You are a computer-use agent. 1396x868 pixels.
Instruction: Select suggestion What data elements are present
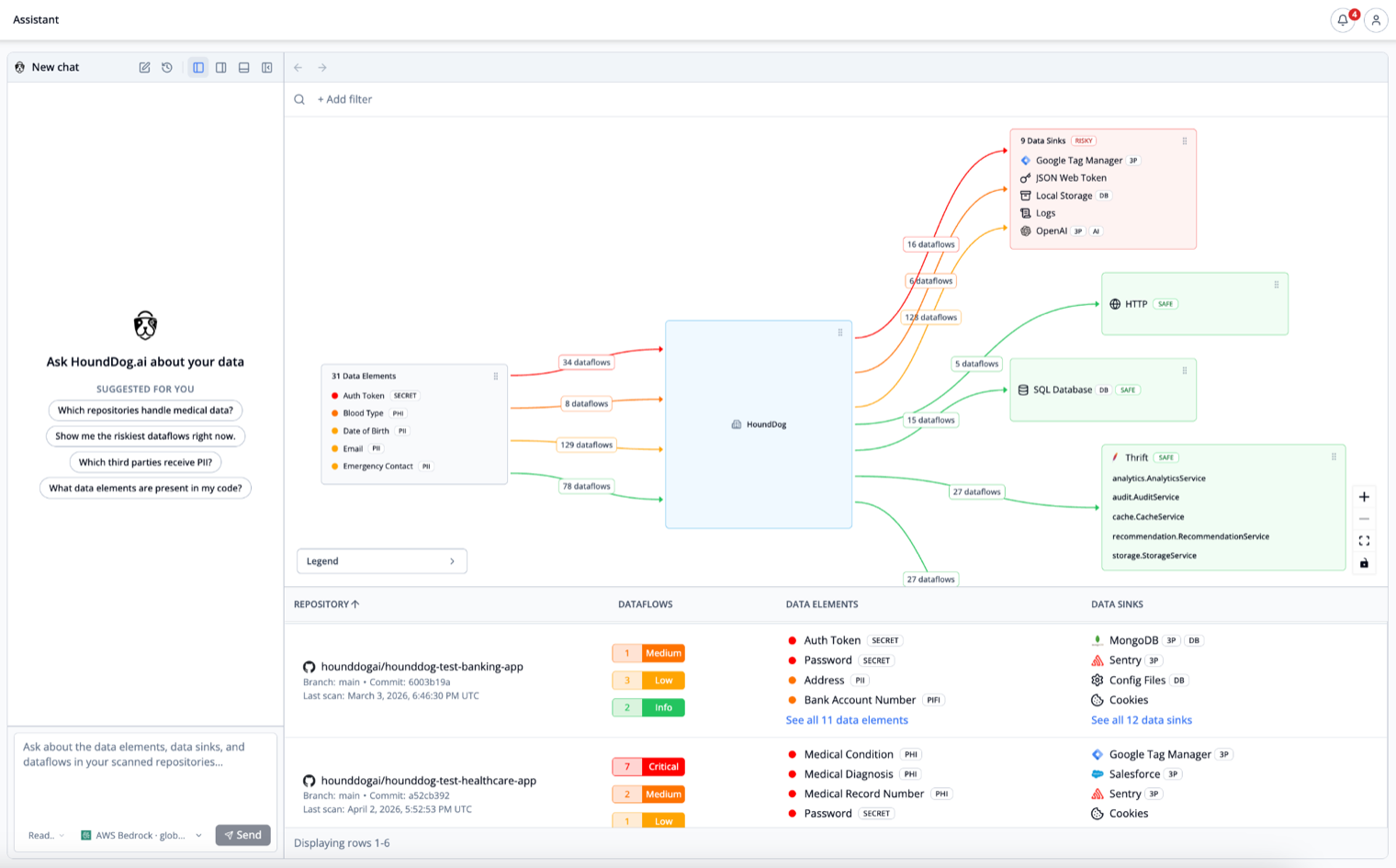pyautogui.click(x=145, y=488)
